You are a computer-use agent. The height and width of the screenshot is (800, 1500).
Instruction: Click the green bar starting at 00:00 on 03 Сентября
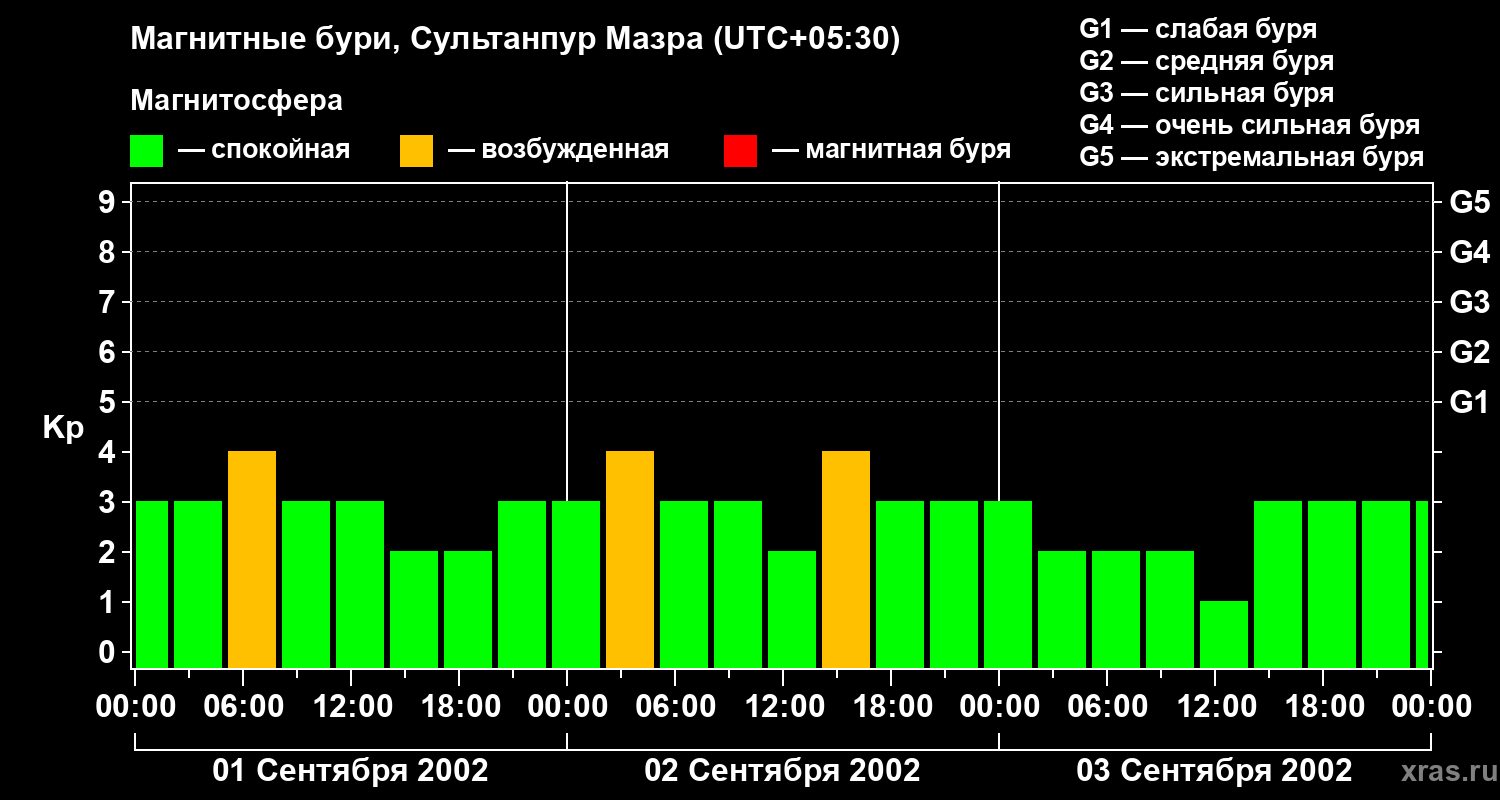(1008, 585)
